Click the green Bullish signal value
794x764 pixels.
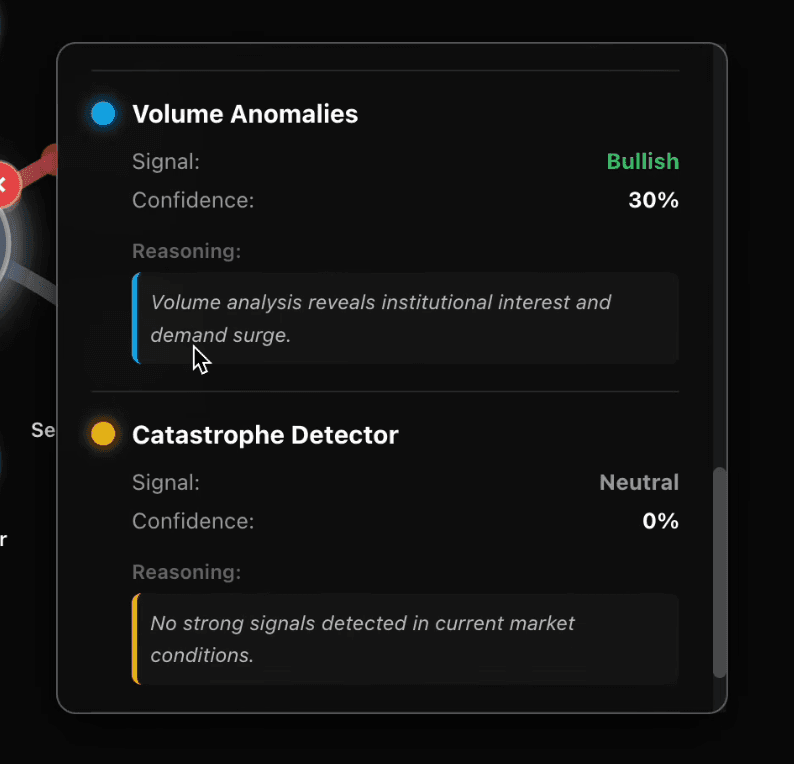tap(642, 162)
